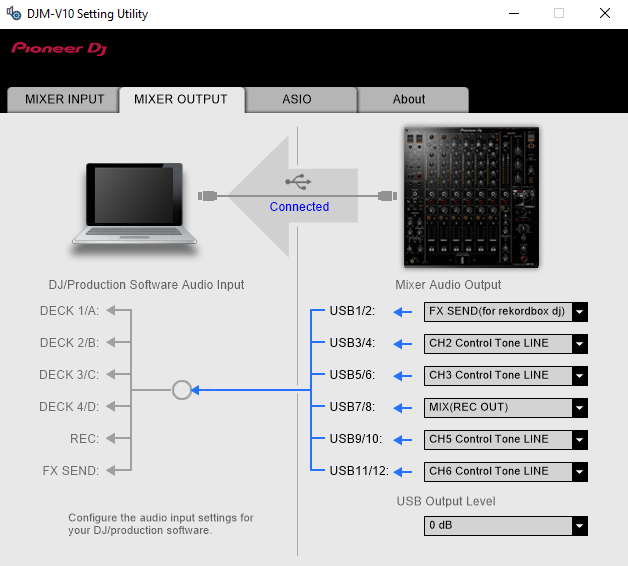Click the USB Output Level label
The height and width of the screenshot is (566, 628).
[446, 502]
